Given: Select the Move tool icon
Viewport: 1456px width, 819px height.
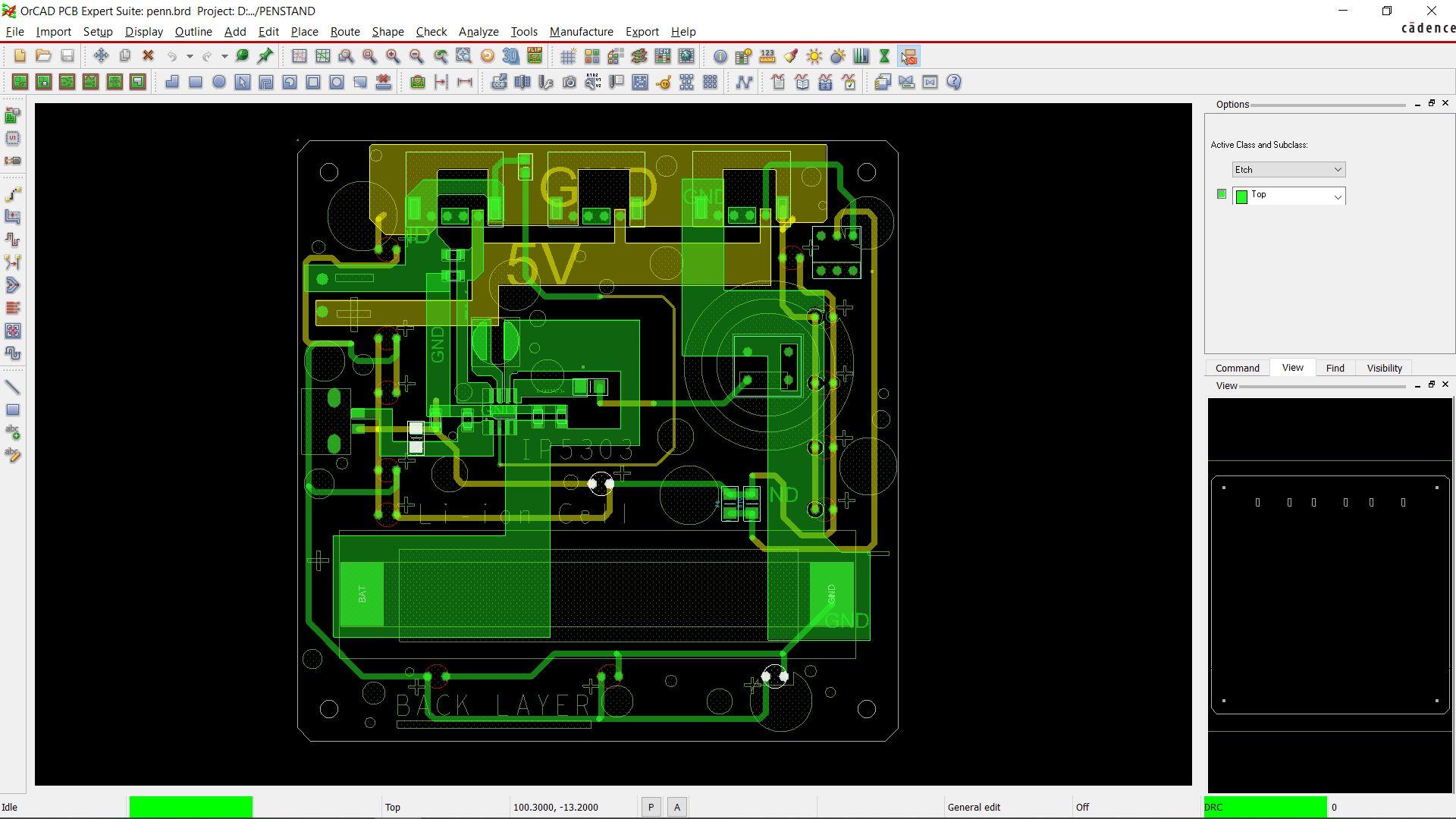Looking at the screenshot, I should [x=101, y=56].
